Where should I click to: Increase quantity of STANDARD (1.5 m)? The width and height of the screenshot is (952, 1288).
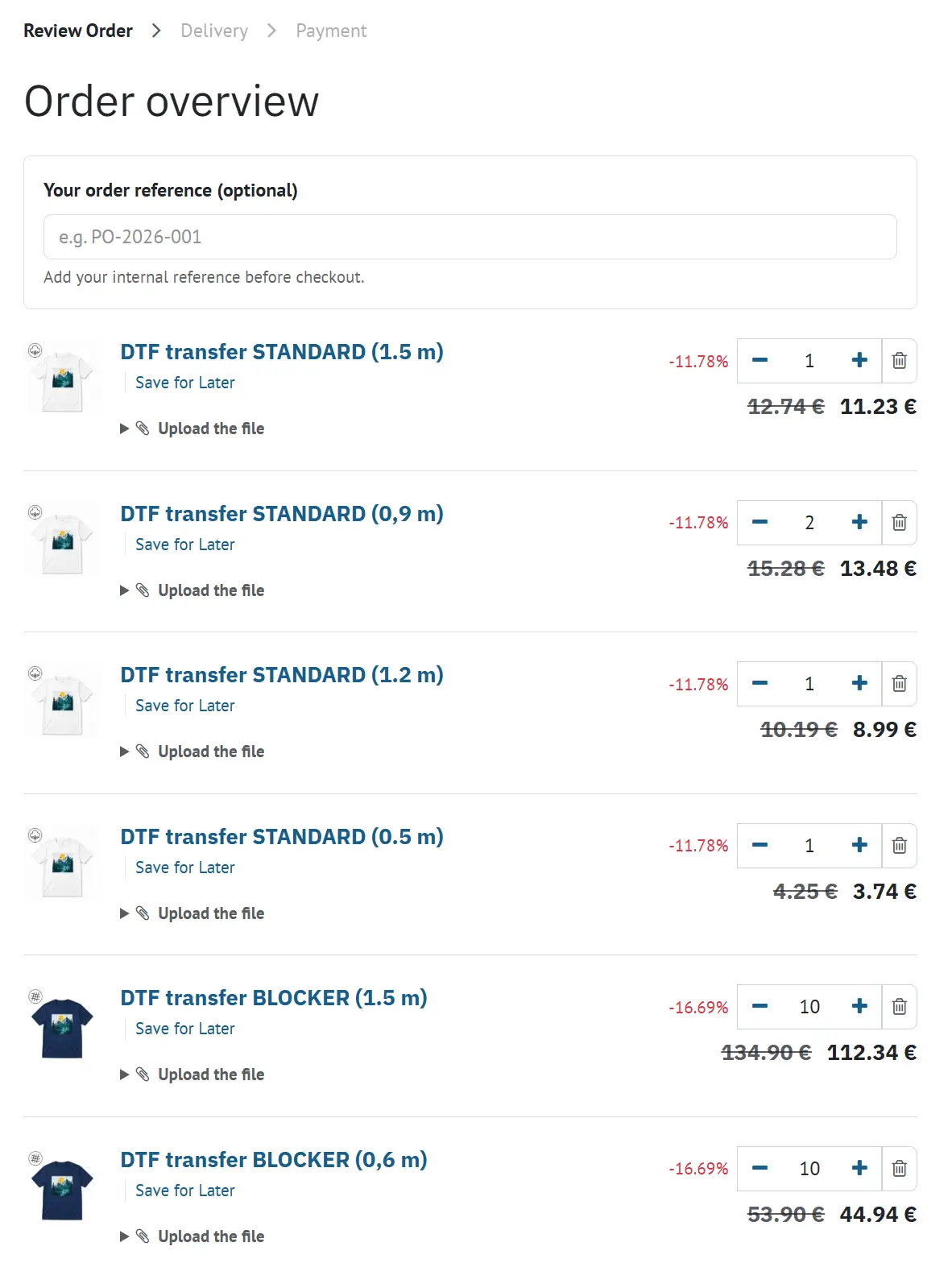click(859, 361)
